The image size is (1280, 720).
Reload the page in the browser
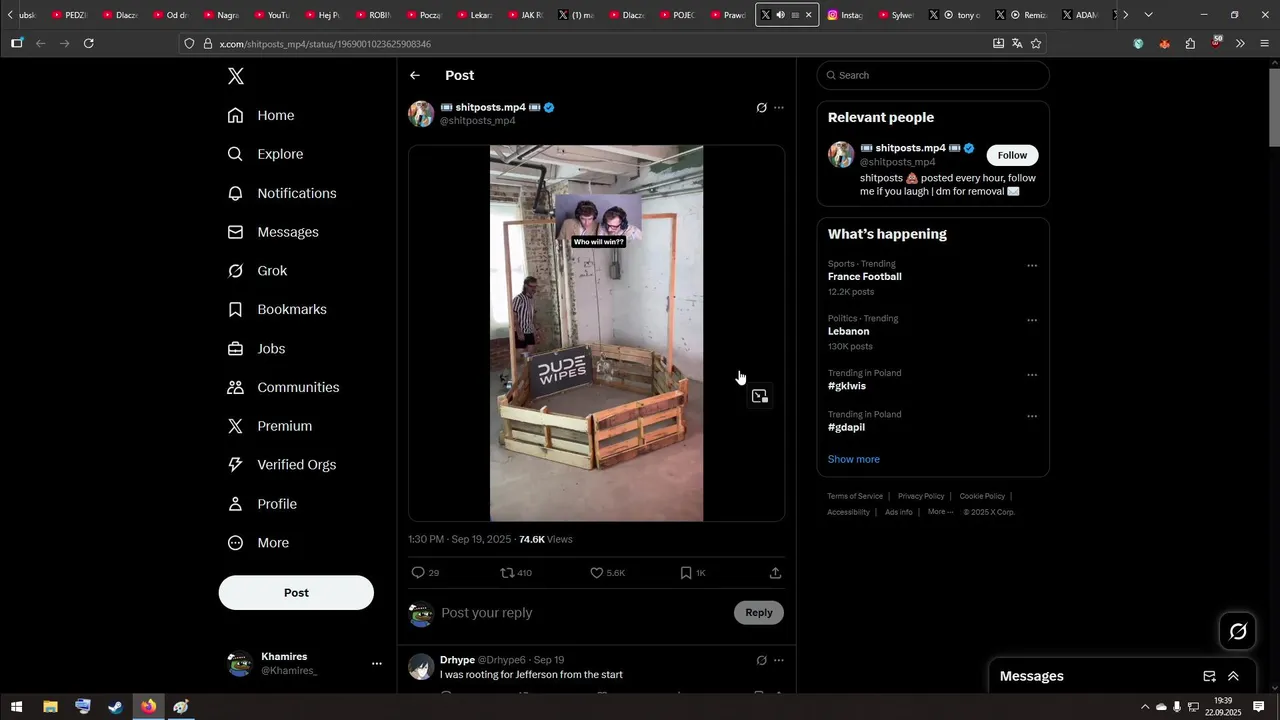pyautogui.click(x=89, y=44)
